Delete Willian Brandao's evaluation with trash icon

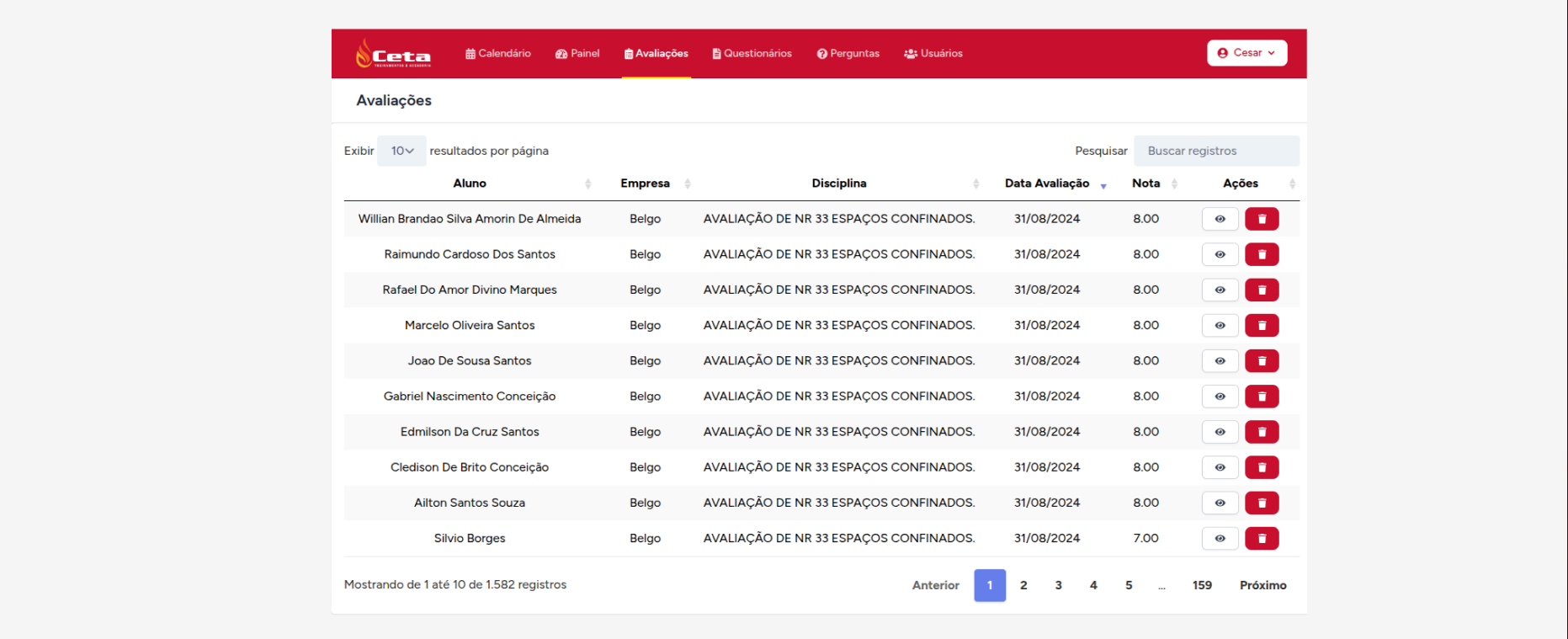pos(1262,219)
